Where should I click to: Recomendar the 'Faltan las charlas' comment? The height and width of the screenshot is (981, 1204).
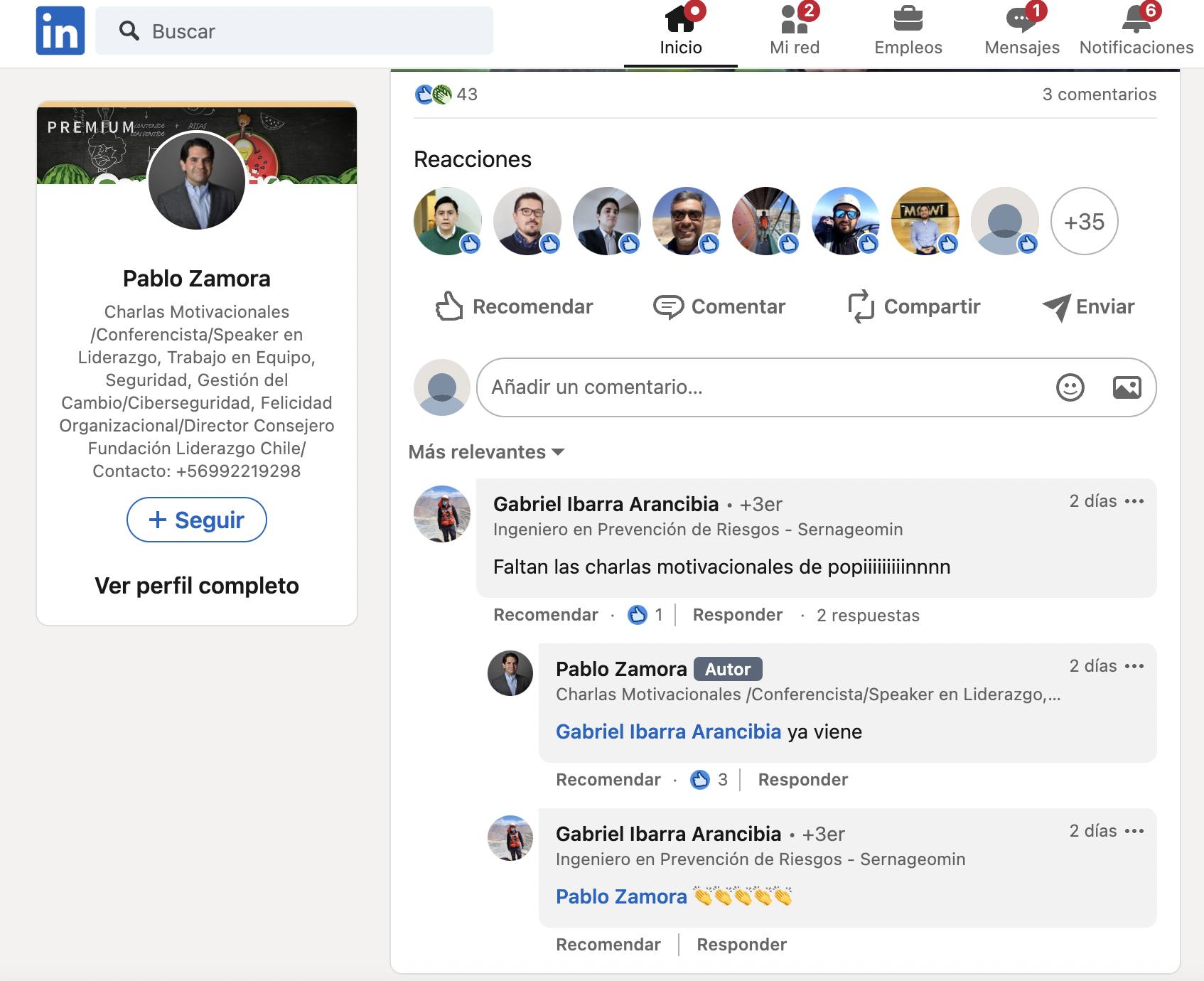[x=546, y=615]
